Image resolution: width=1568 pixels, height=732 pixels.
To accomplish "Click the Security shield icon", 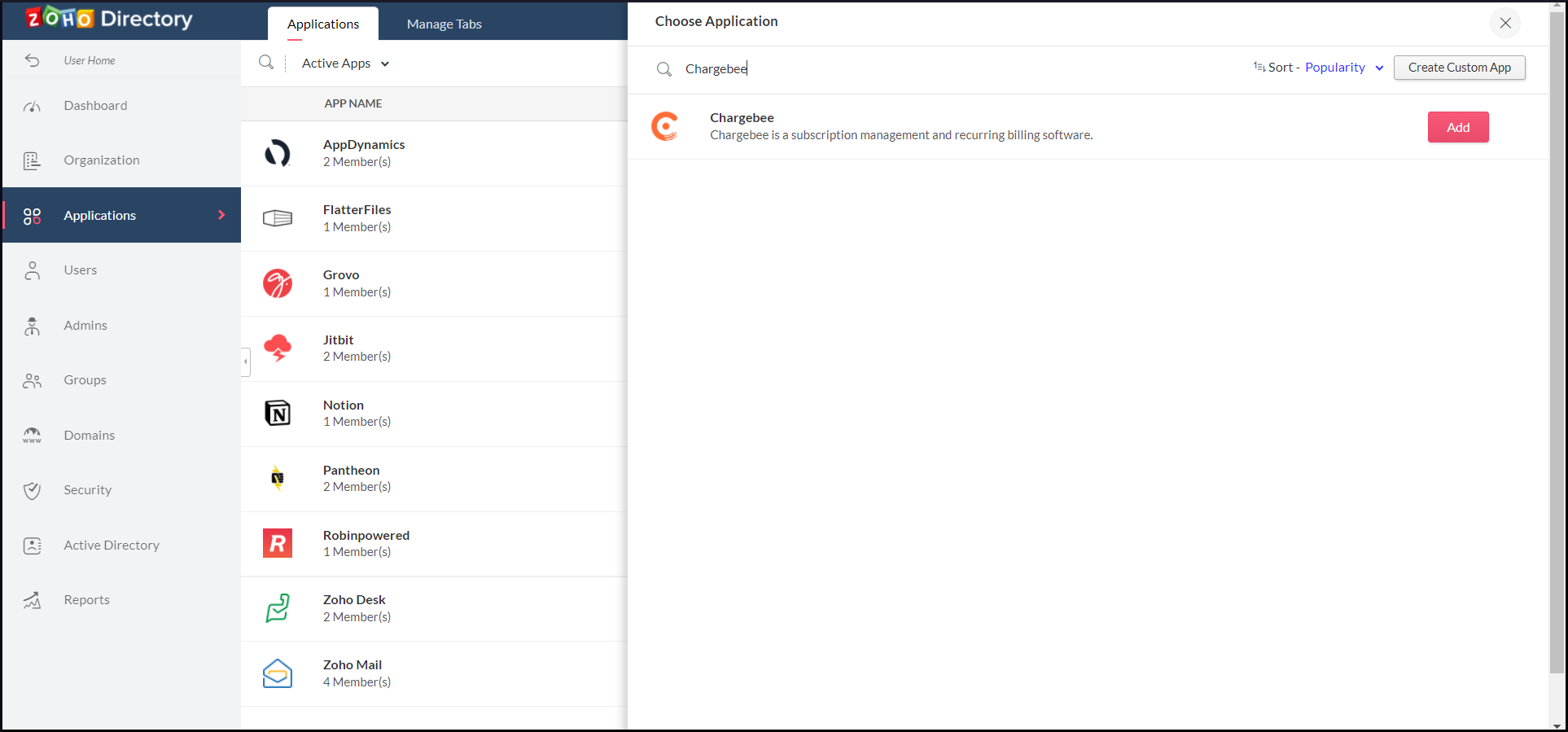I will (x=32, y=490).
